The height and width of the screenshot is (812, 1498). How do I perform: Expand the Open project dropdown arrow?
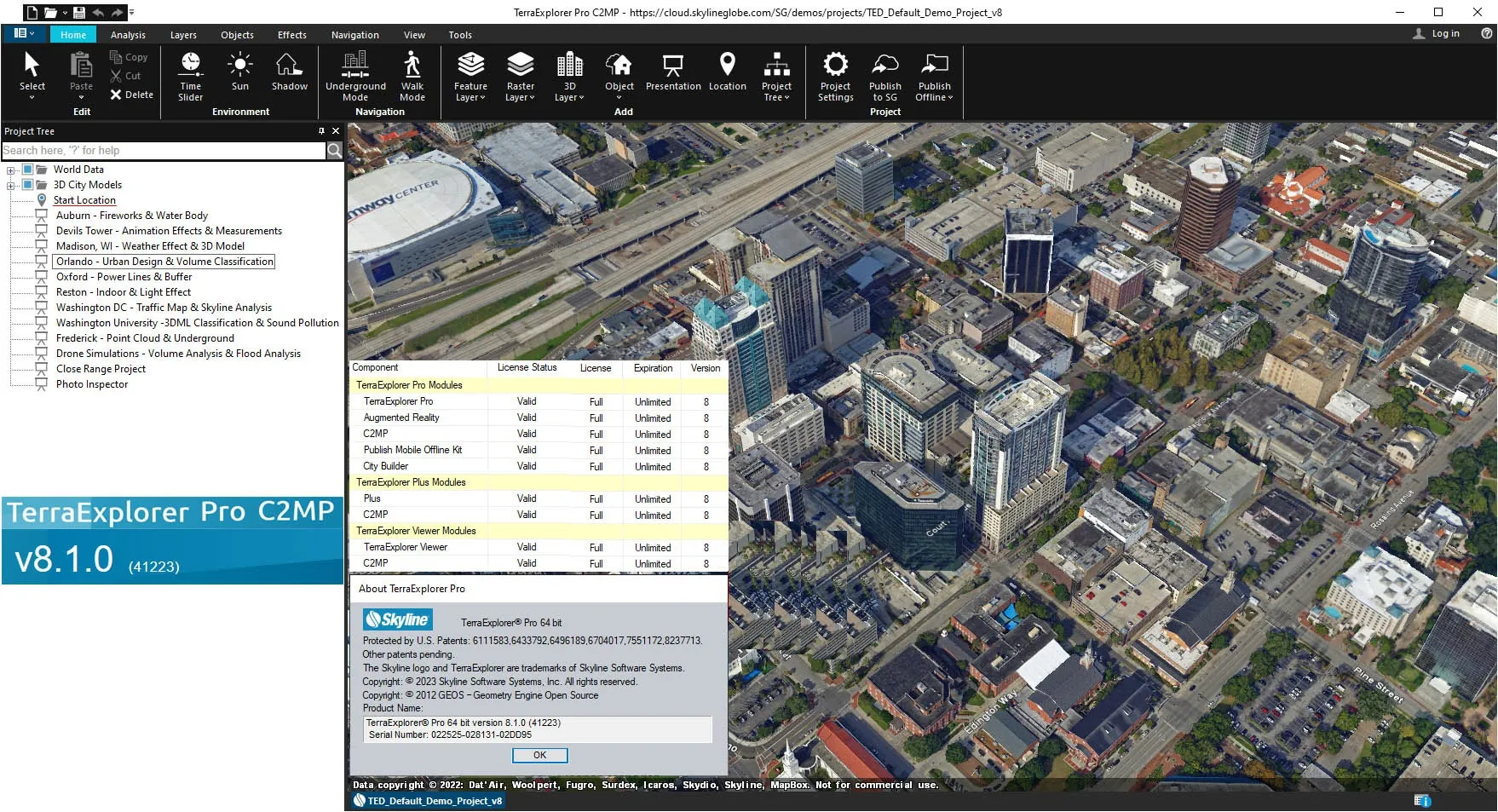[x=65, y=13]
